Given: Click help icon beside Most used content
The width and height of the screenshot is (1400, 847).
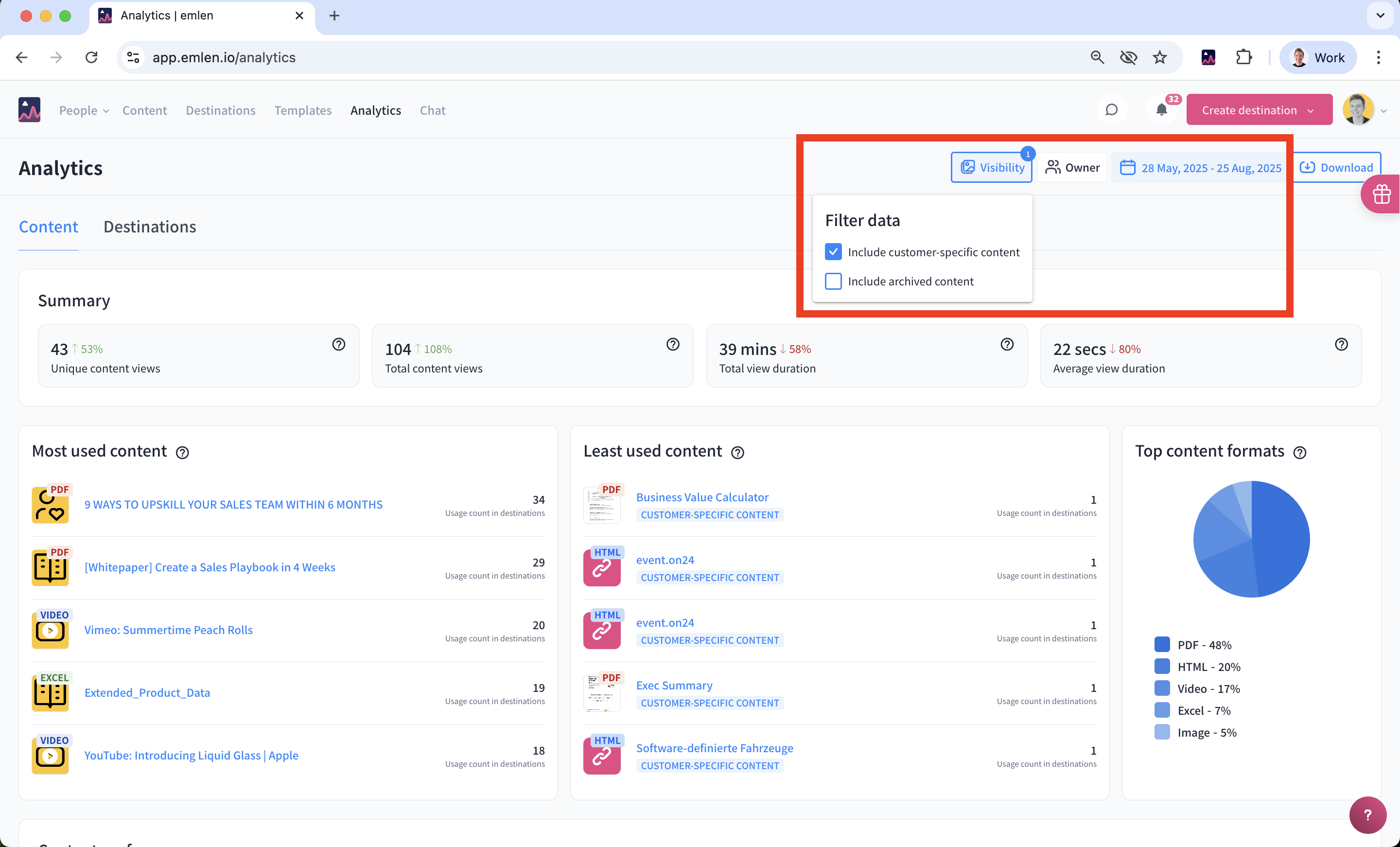Looking at the screenshot, I should point(182,453).
